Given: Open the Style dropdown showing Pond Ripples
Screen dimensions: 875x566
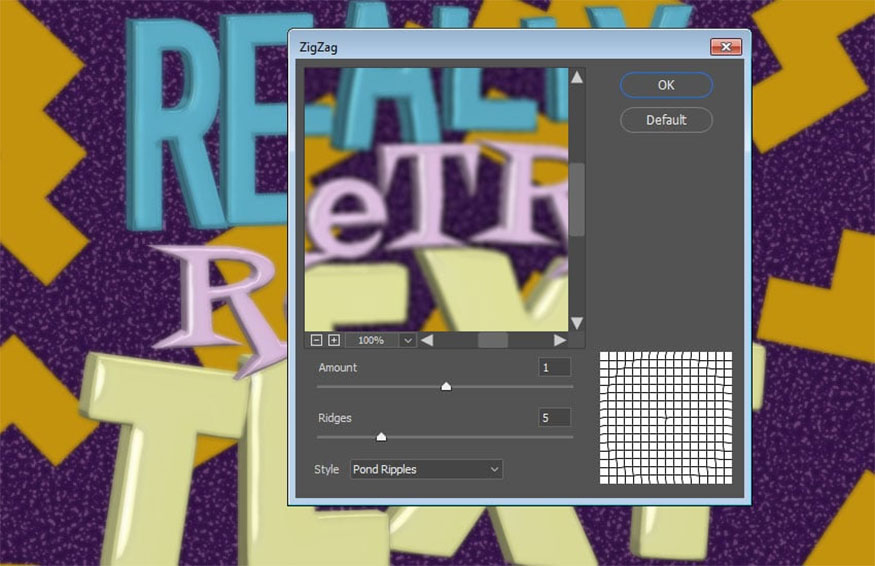Looking at the screenshot, I should pyautogui.click(x=426, y=469).
